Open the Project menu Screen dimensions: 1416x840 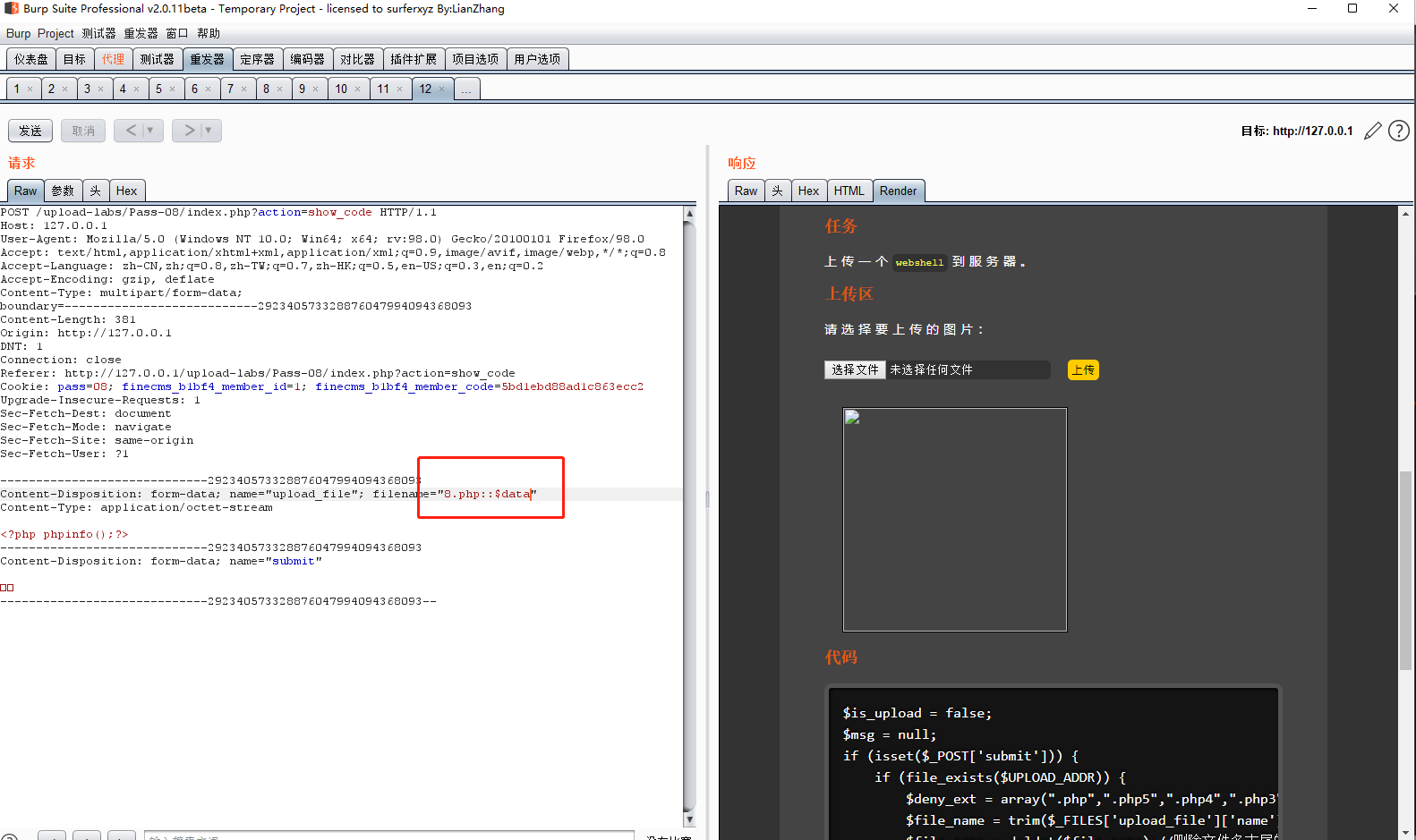pyautogui.click(x=55, y=33)
